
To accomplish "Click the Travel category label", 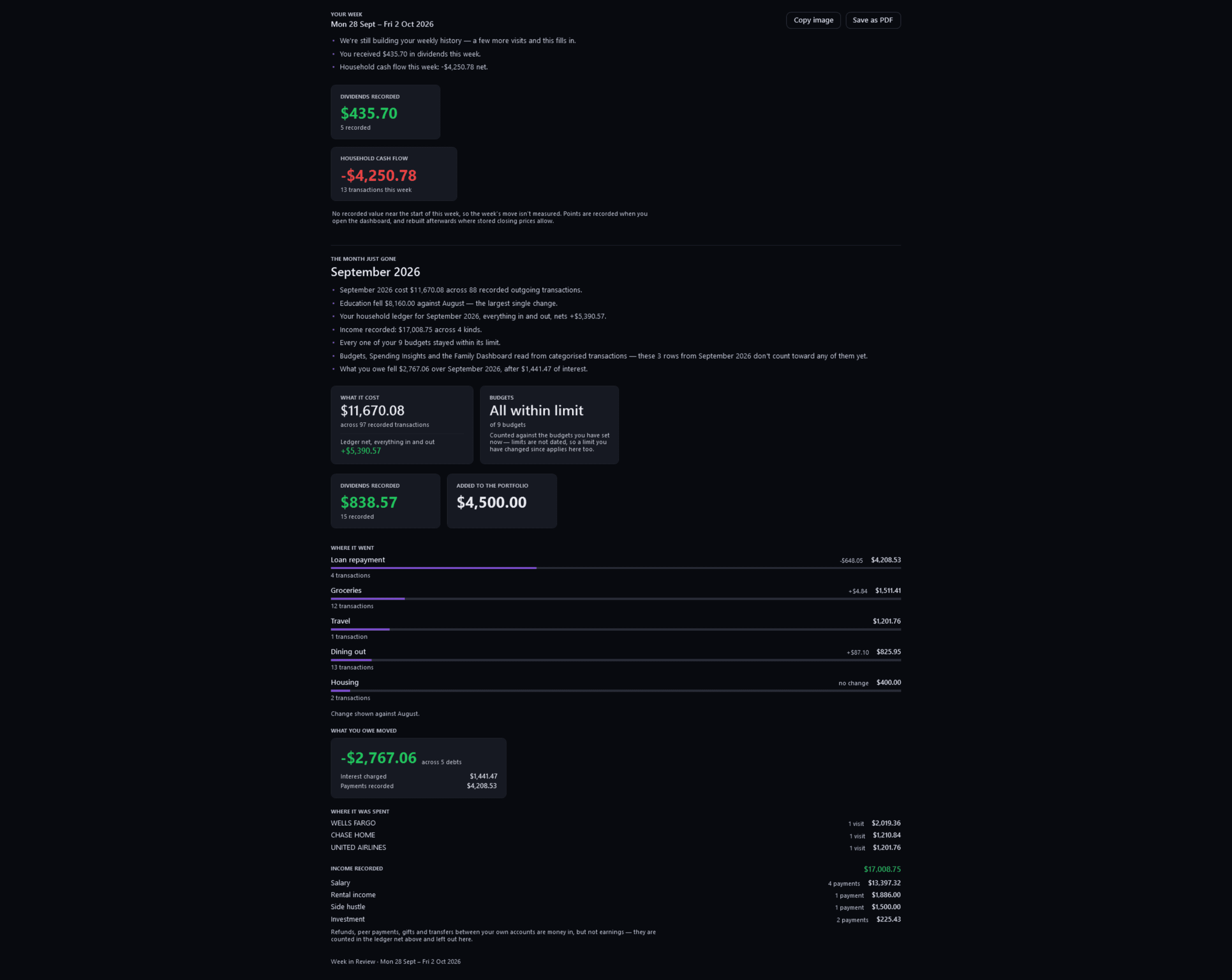I will pos(340,621).
